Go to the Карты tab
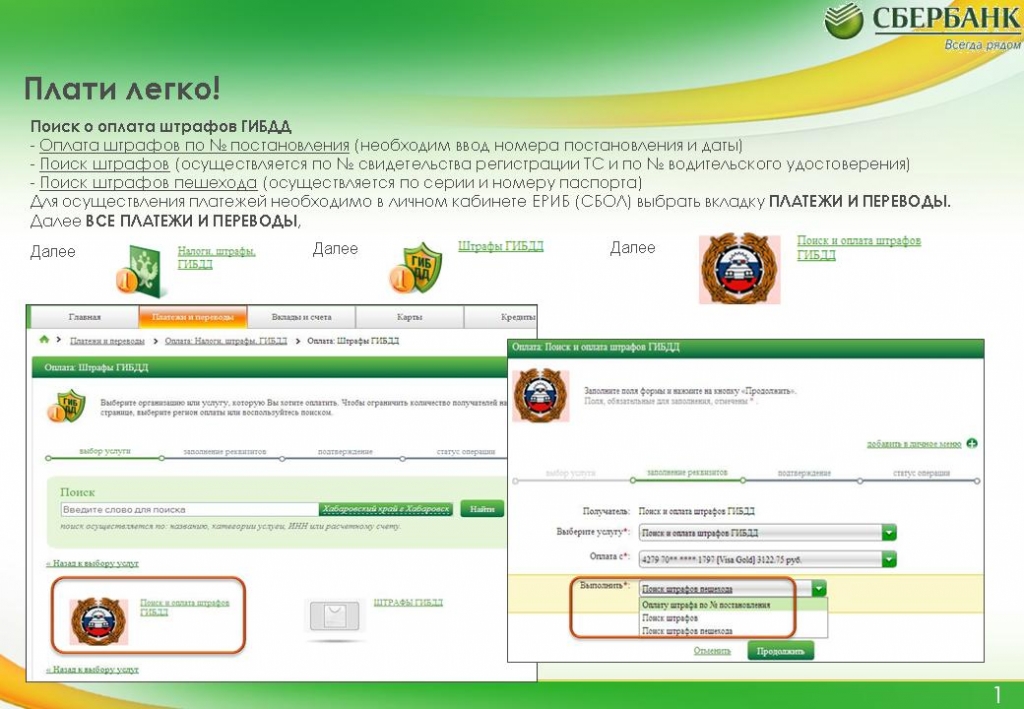 tap(409, 317)
